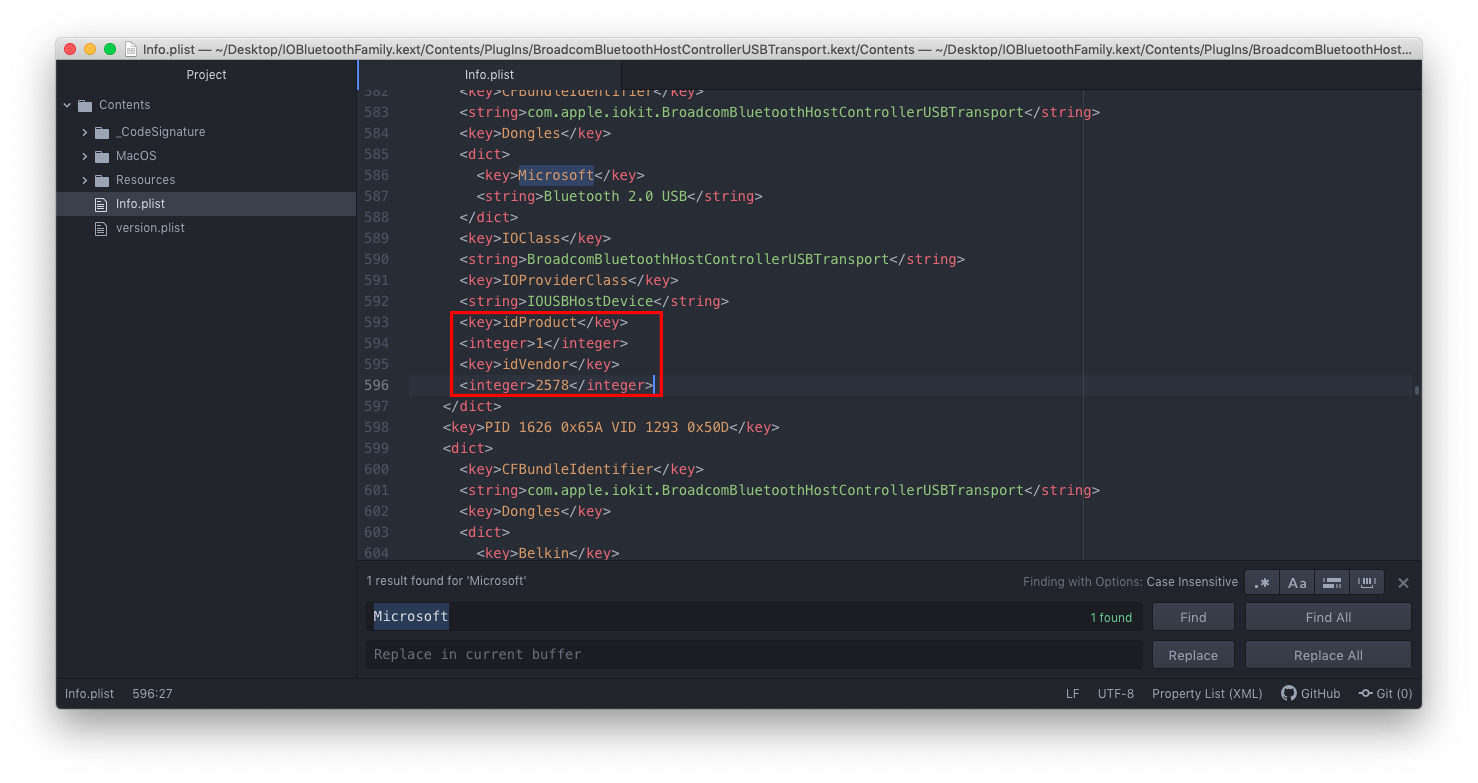Click the Replace button
Image resolution: width=1478 pixels, height=783 pixels.
pos(1193,655)
